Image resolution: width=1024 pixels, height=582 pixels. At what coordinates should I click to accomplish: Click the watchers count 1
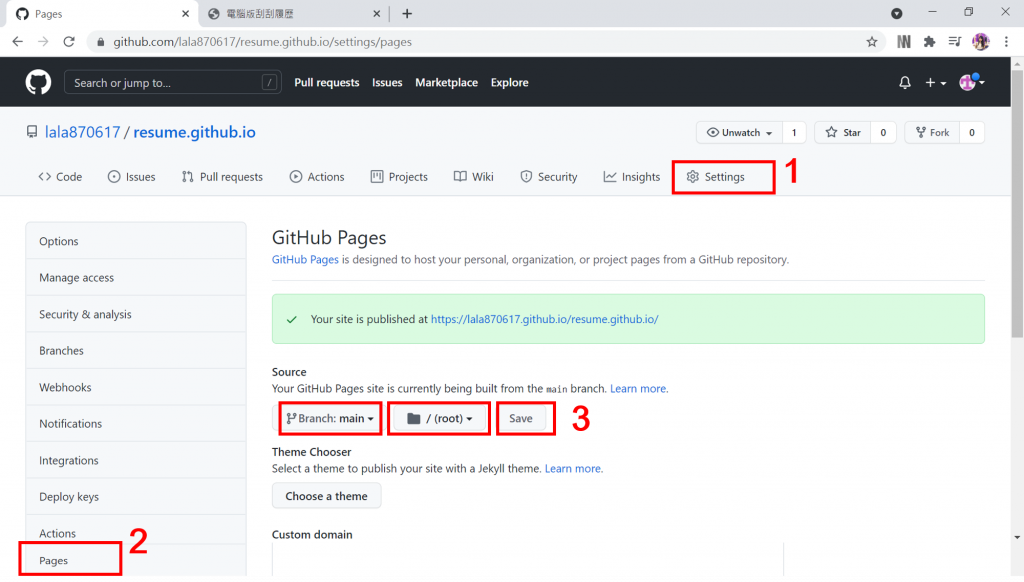794,133
